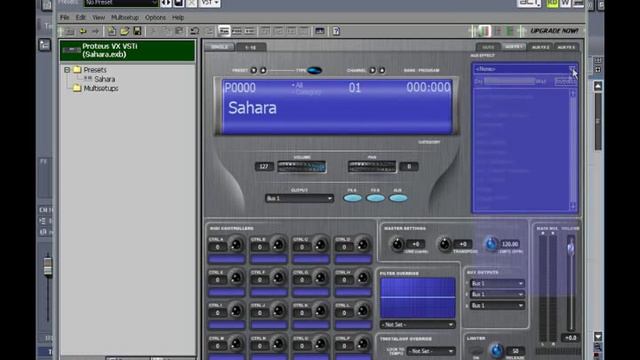
Task: Turn the CTRL K knob
Action: [320, 310]
